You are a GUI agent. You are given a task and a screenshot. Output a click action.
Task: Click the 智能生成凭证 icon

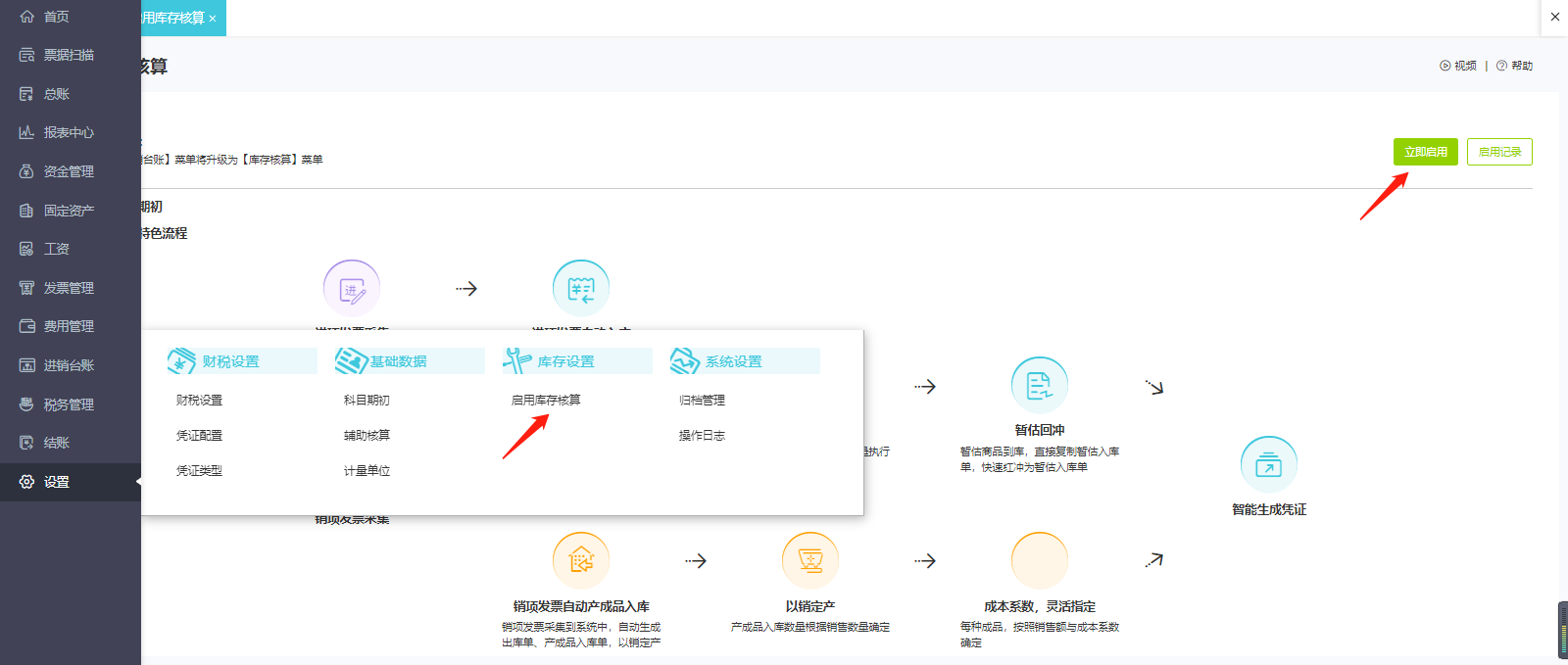coord(1269,464)
